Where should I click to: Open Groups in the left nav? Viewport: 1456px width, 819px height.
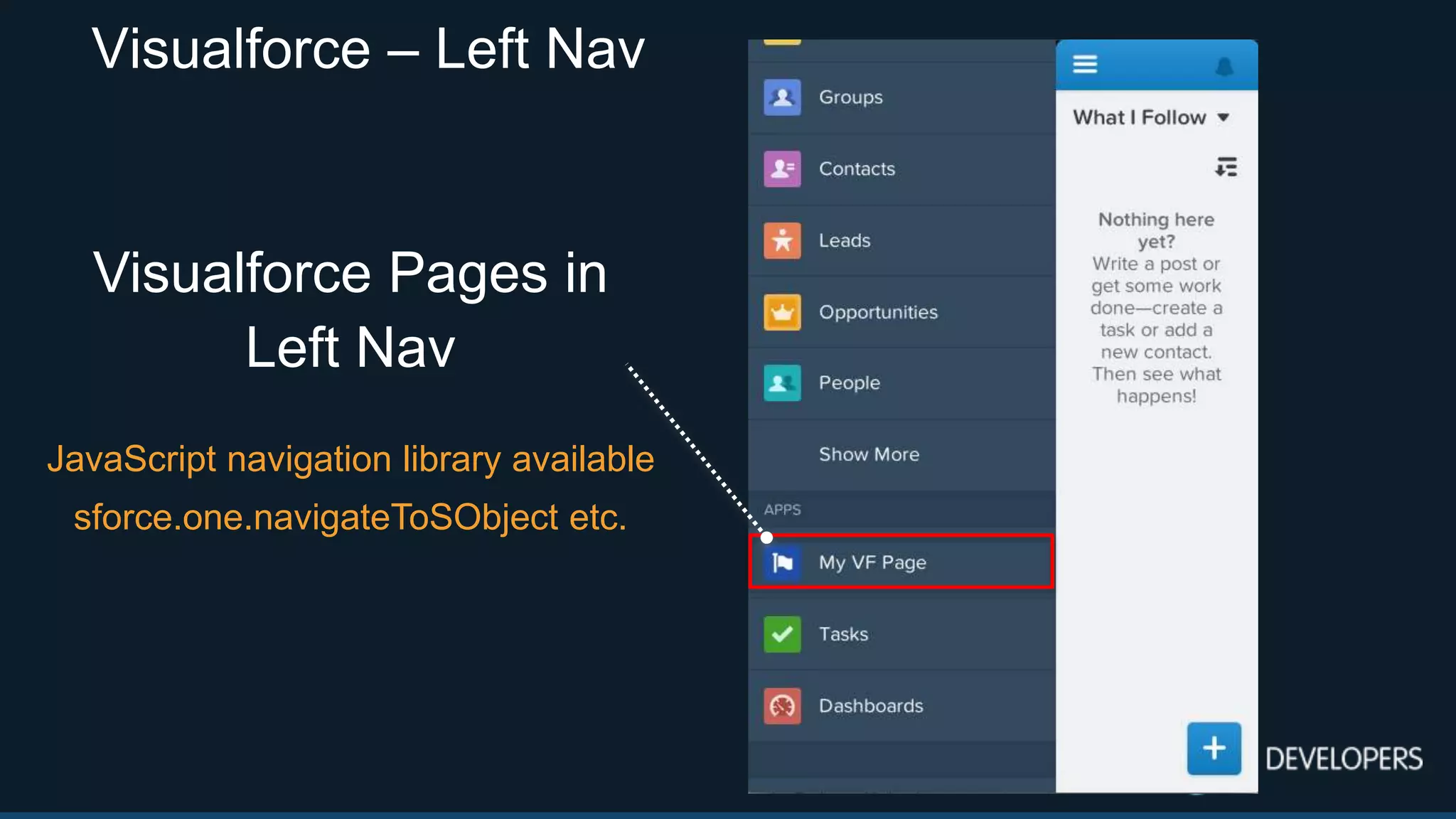coord(901,97)
